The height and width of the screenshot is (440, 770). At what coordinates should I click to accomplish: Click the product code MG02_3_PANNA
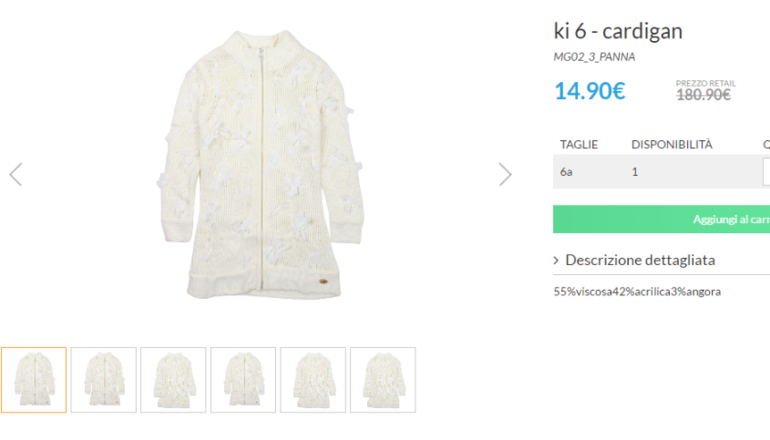[594, 57]
